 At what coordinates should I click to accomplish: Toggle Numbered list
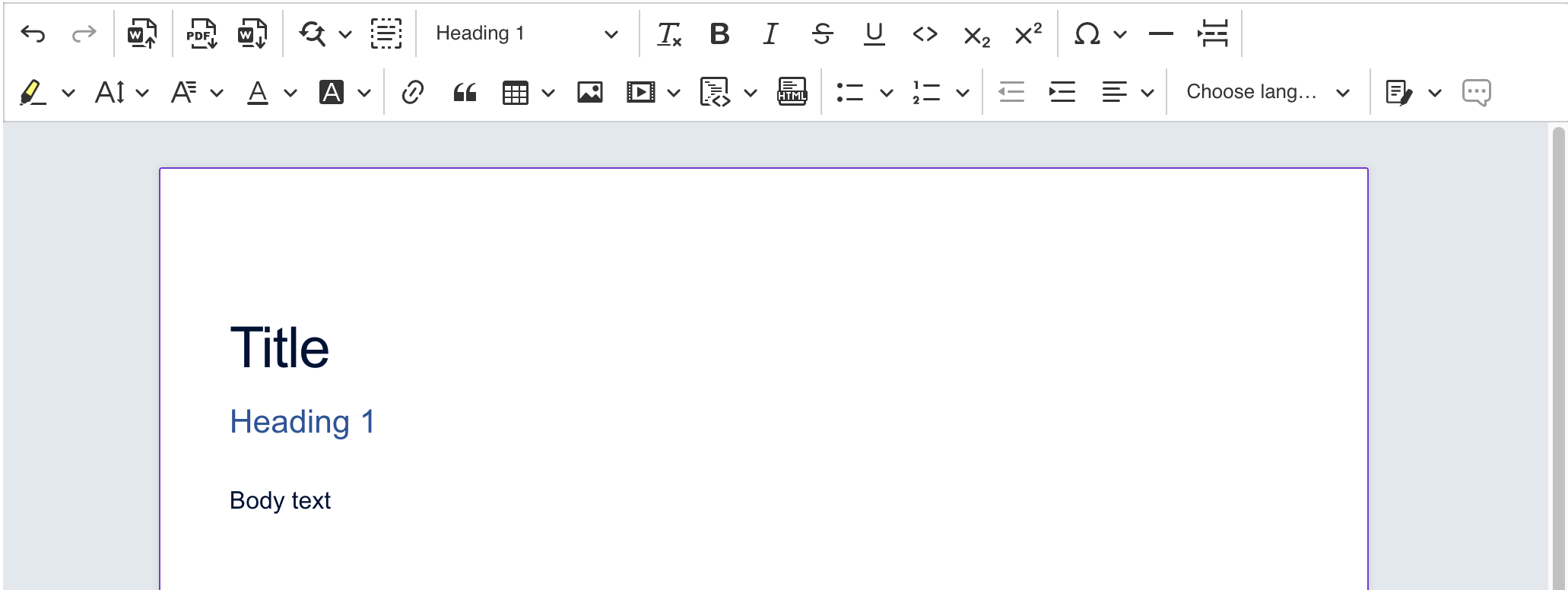tap(926, 92)
